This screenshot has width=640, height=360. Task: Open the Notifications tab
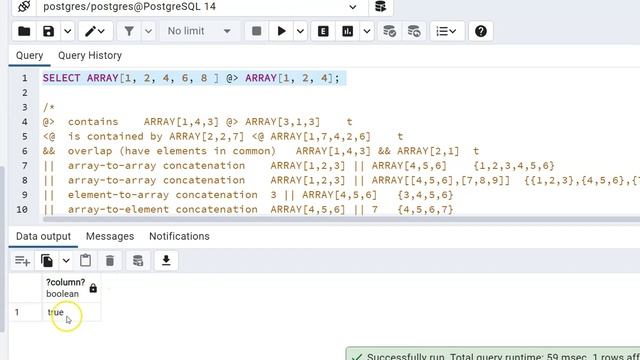pos(179,236)
